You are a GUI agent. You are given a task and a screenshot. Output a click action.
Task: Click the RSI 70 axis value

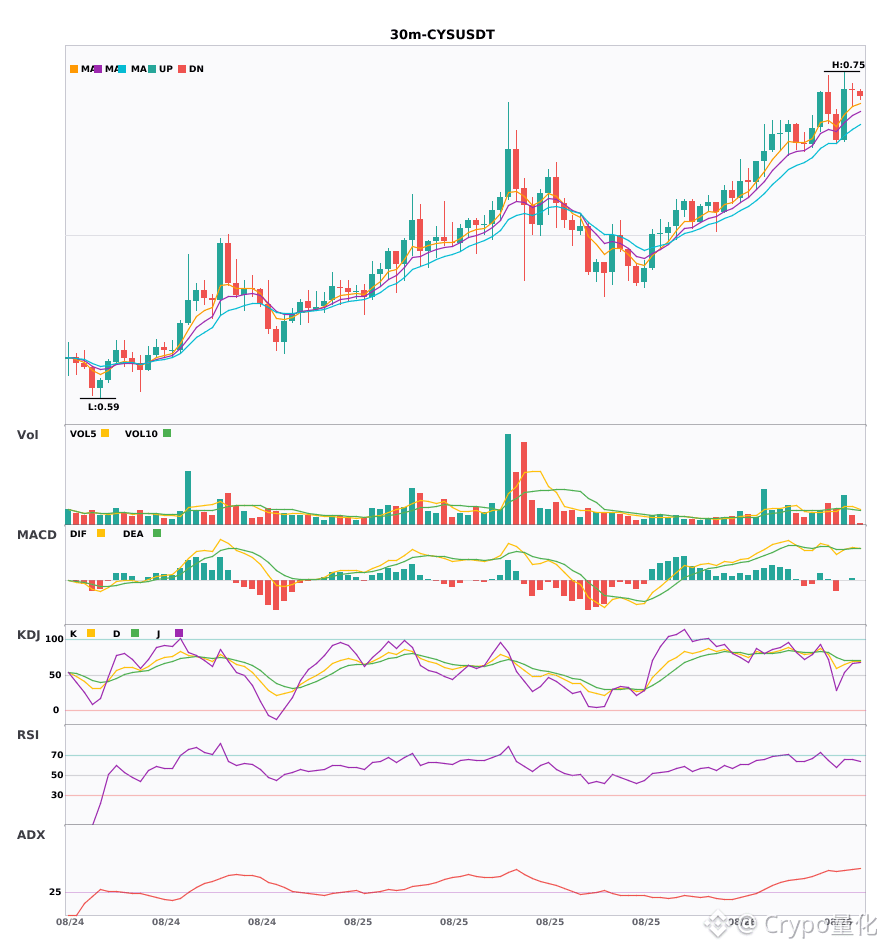coord(57,754)
